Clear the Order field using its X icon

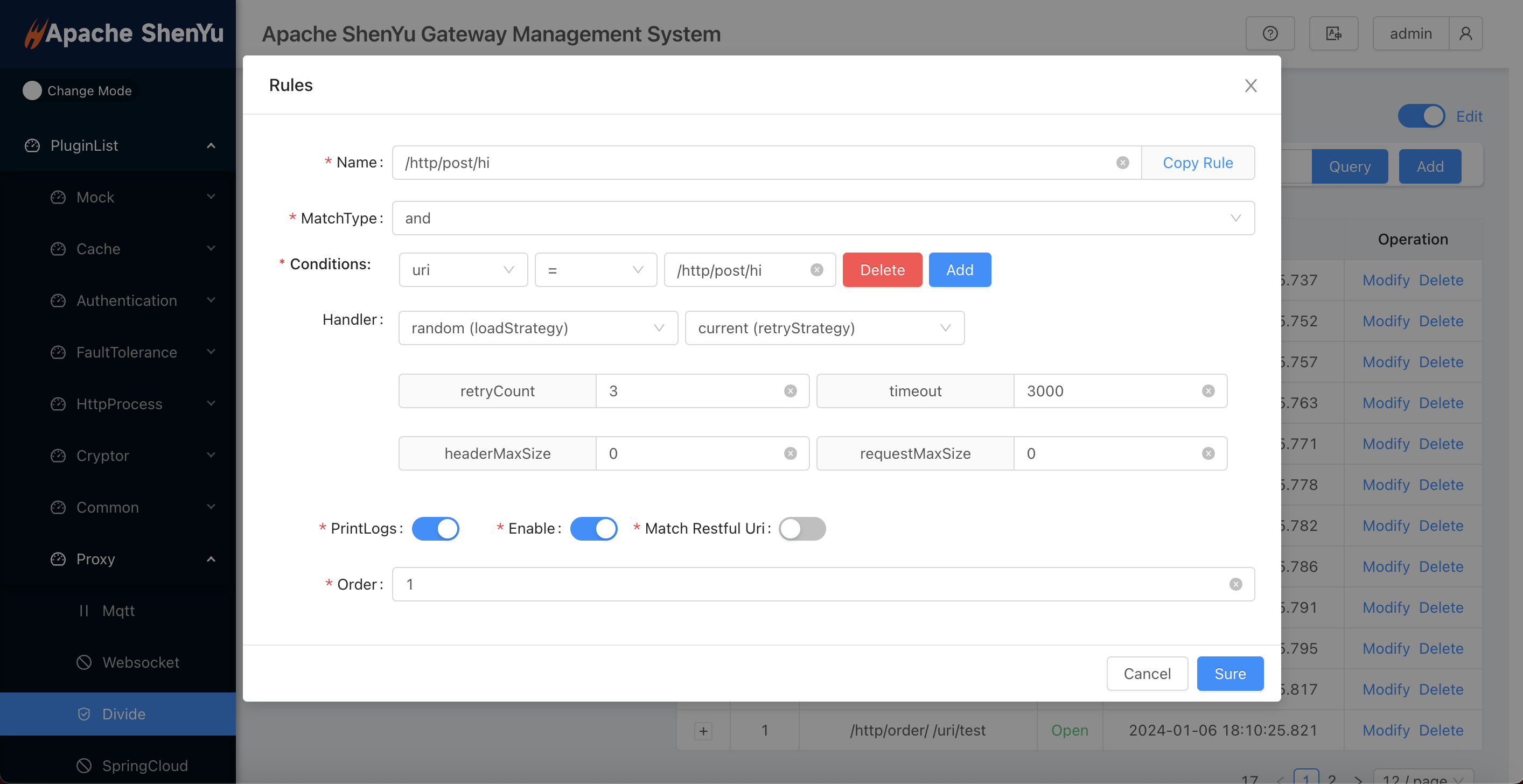click(1235, 584)
